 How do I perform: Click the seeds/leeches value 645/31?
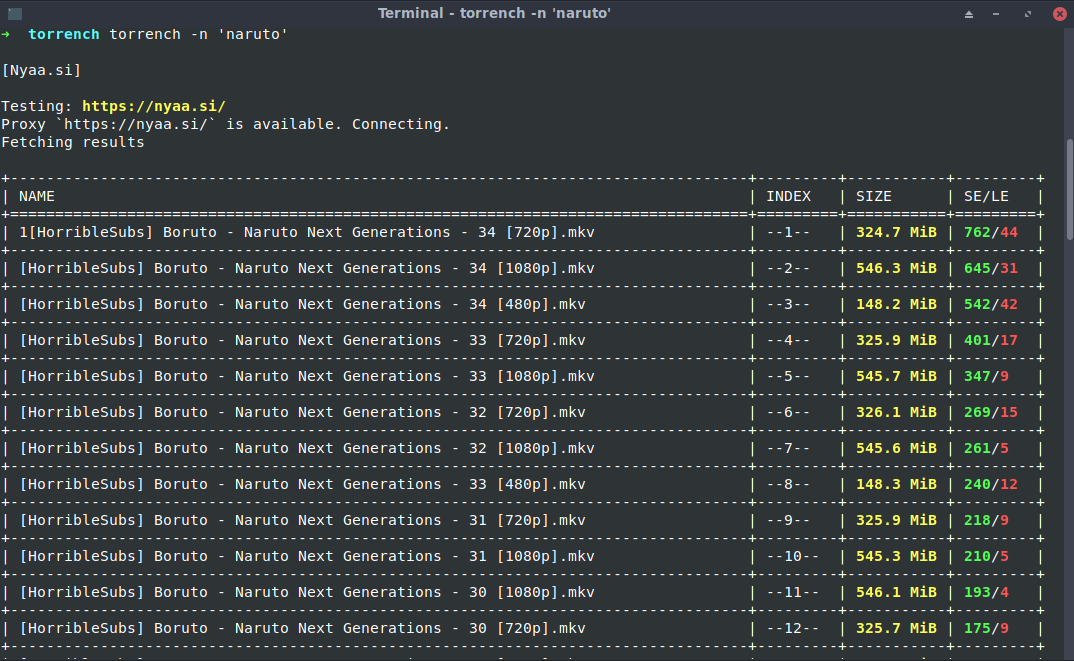tap(990, 268)
